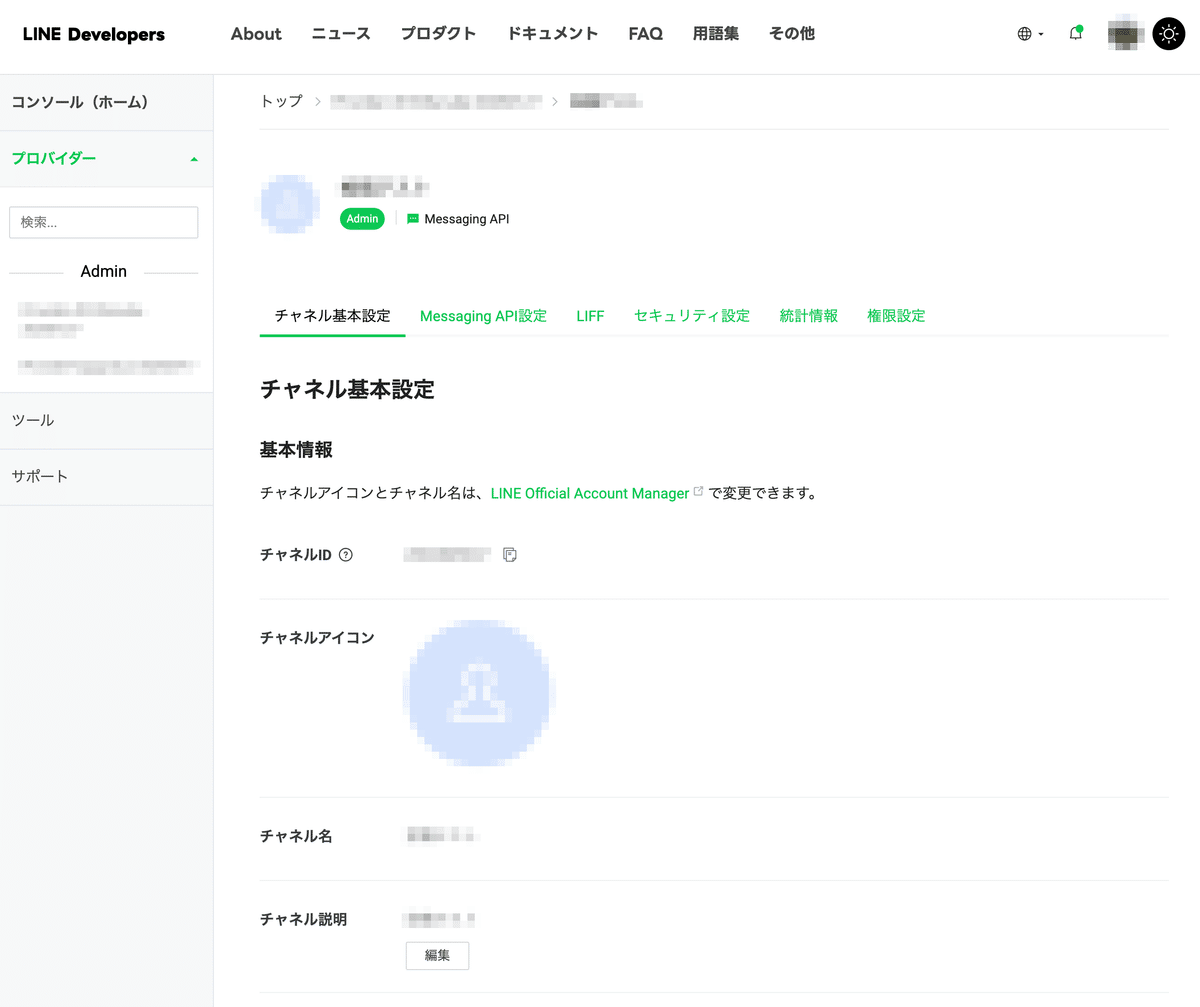Click the large チャネルアイコン image
Image resolution: width=1200 pixels, height=1007 pixels.
pyautogui.click(x=478, y=692)
